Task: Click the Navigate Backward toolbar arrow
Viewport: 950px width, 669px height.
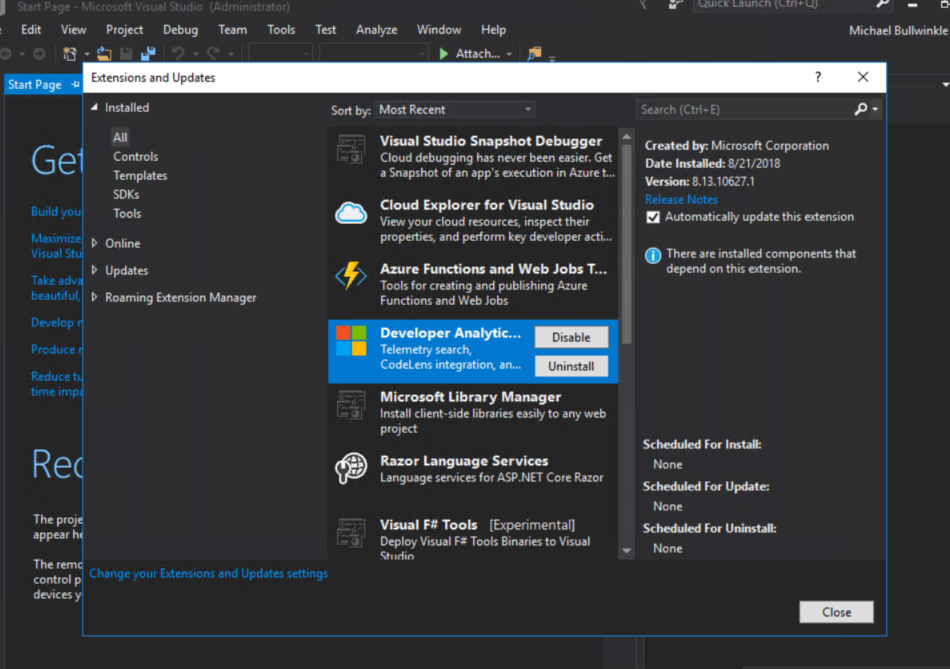Action: pyautogui.click(x=6, y=54)
